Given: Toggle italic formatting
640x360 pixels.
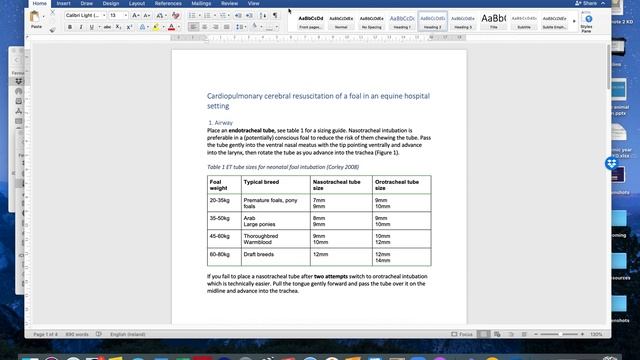Looking at the screenshot, I should (81, 27).
